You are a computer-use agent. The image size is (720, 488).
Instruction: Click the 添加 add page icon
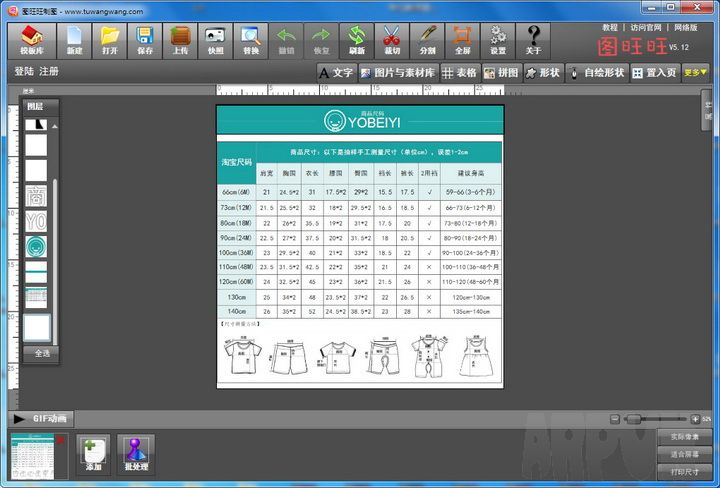coord(94,454)
